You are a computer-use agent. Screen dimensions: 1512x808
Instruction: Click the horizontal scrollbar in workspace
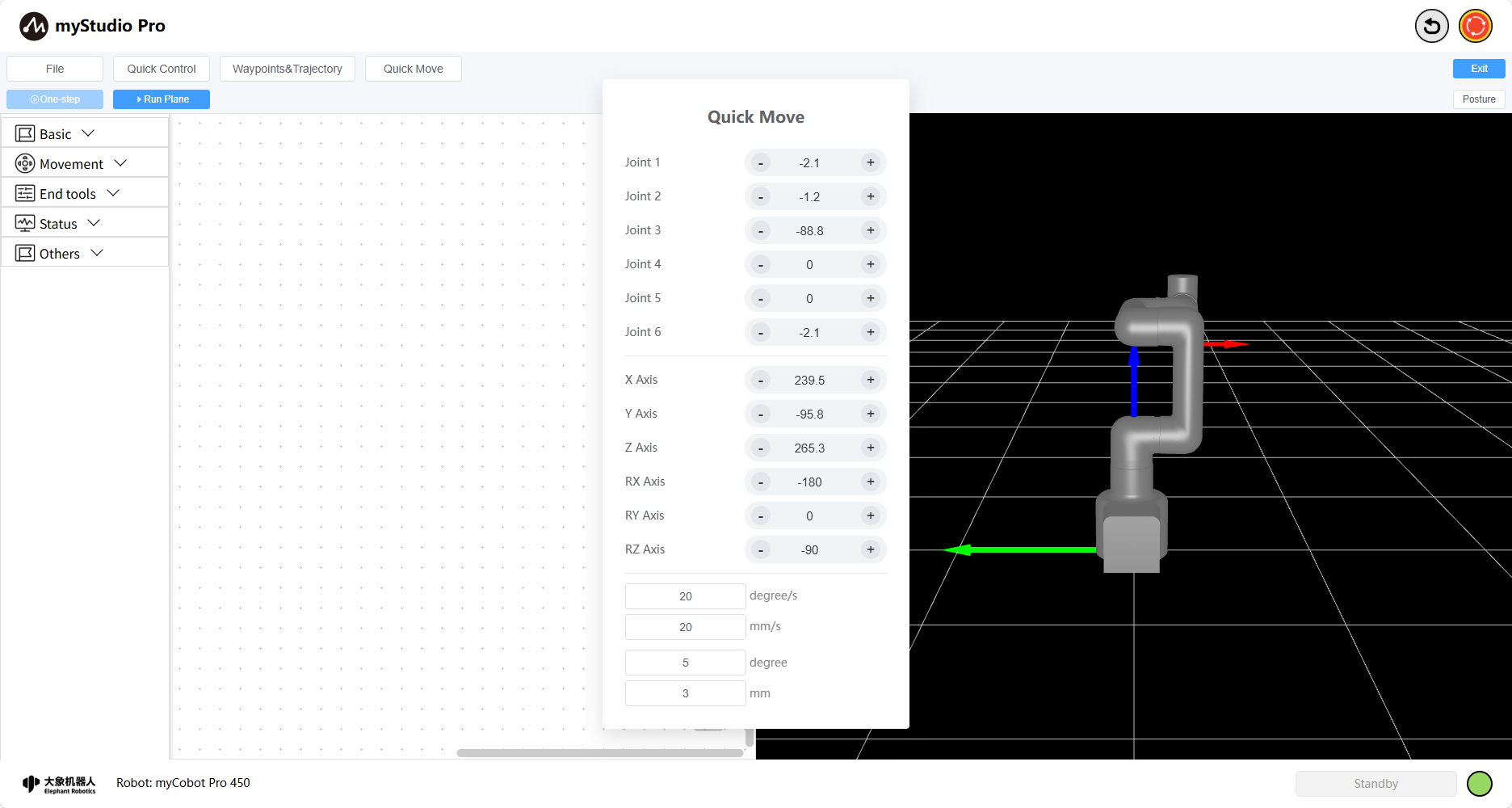tap(599, 753)
